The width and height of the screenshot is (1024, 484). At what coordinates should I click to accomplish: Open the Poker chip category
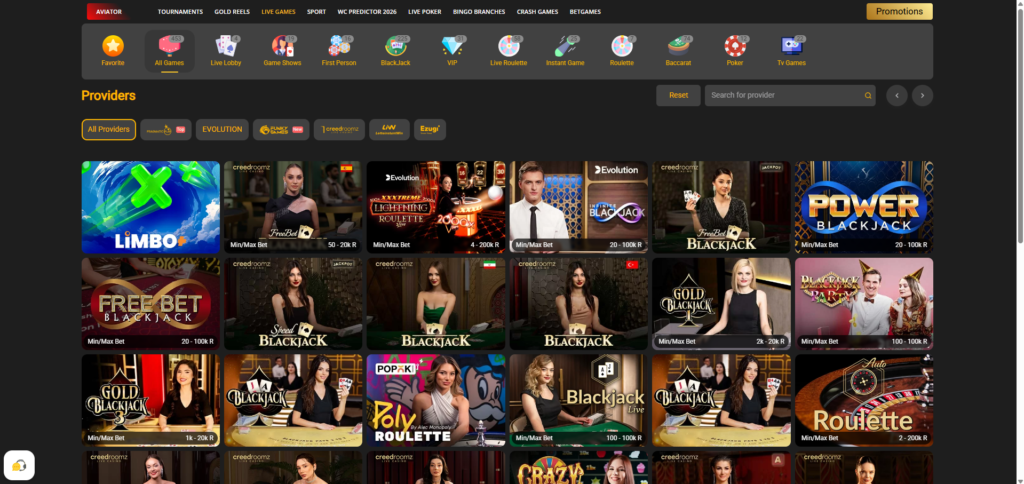tap(735, 51)
